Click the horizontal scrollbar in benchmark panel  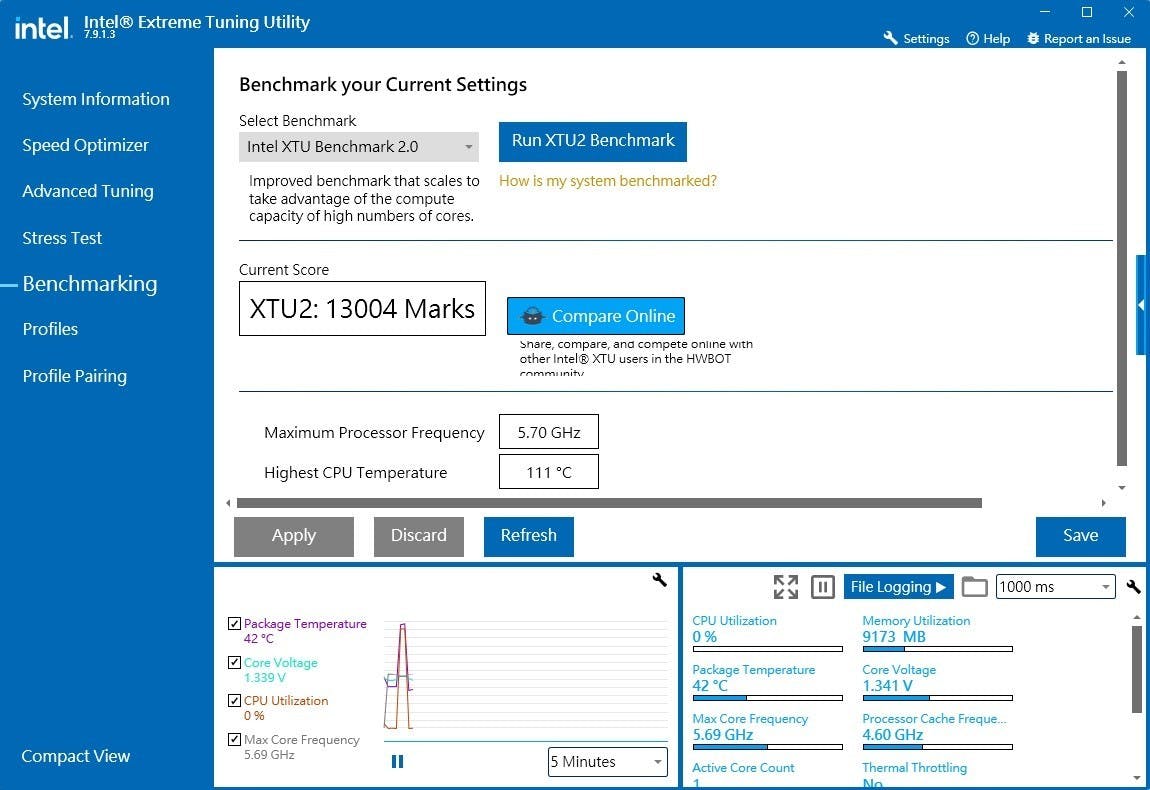(x=608, y=503)
